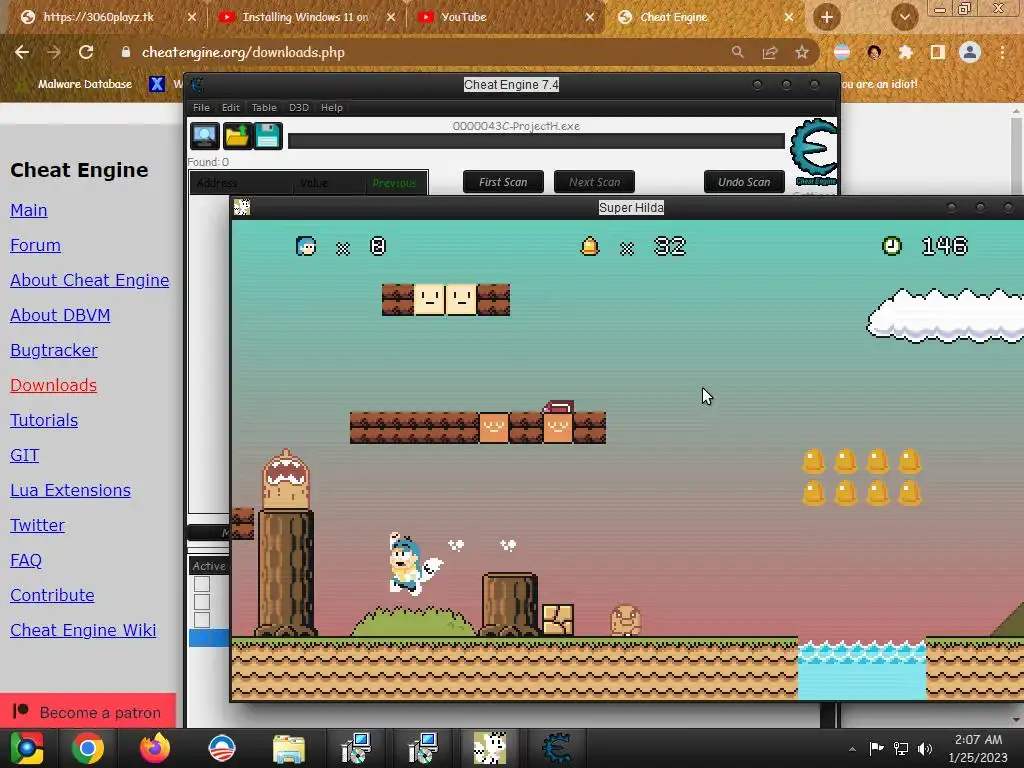1024x768 pixels.
Task: Open the Main link in sidebar
Action: point(29,210)
